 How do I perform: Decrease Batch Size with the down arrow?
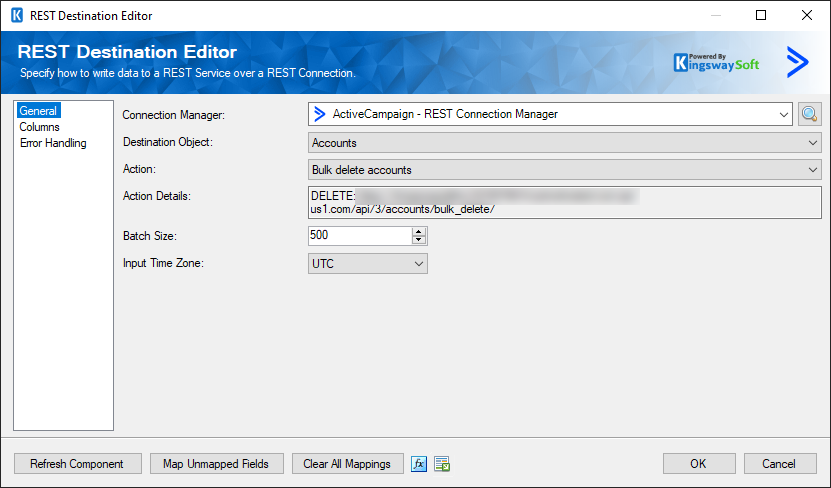click(419, 240)
